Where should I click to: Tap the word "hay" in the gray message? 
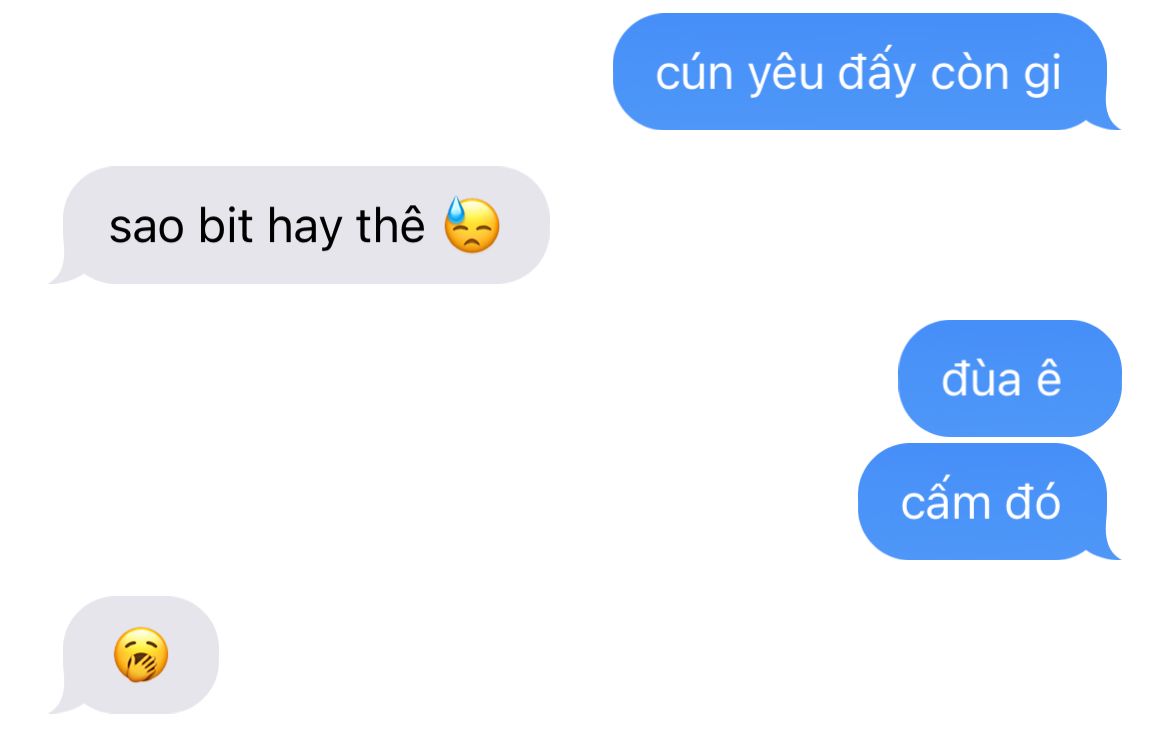(304, 226)
